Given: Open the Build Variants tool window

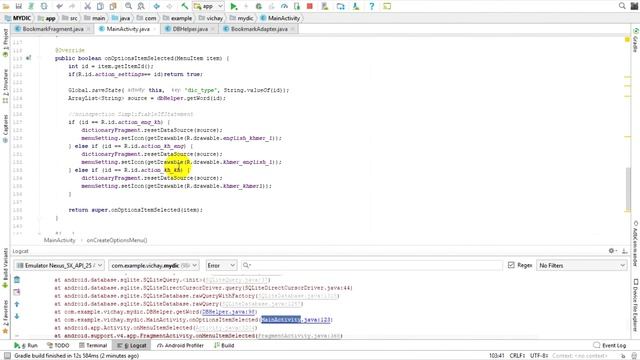Looking at the screenshot, I should [5, 267].
